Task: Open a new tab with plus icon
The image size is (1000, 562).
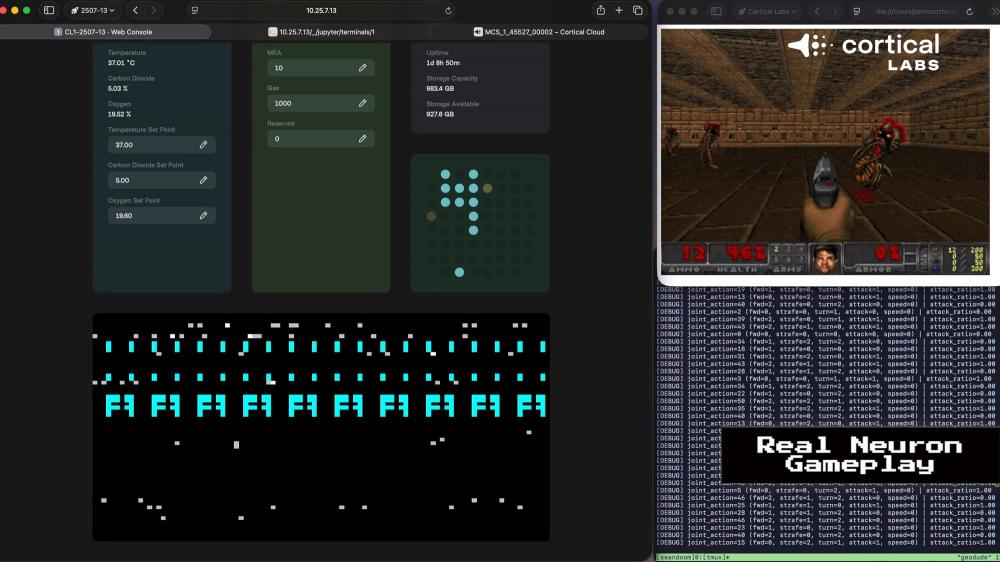Action: (619, 10)
